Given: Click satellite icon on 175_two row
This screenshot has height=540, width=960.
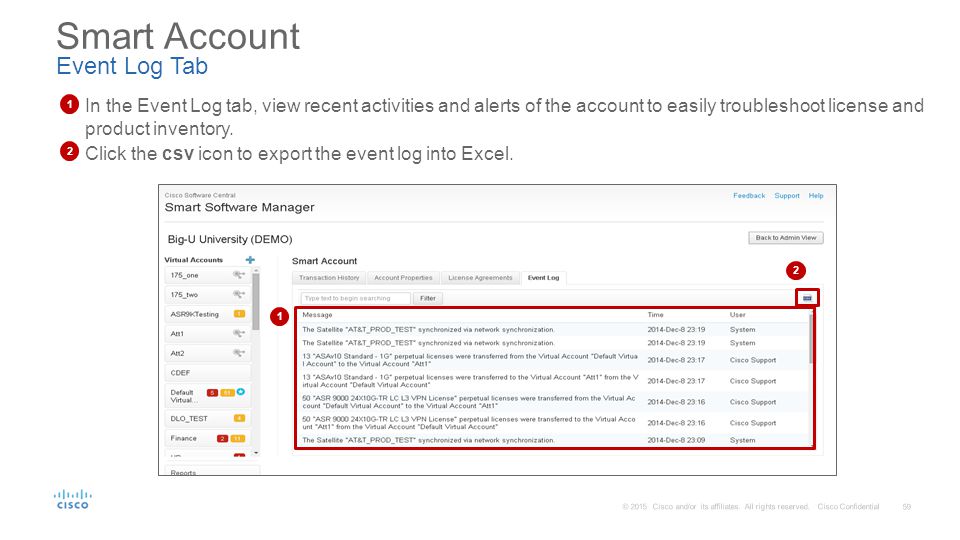Looking at the screenshot, I should click(x=239, y=294).
